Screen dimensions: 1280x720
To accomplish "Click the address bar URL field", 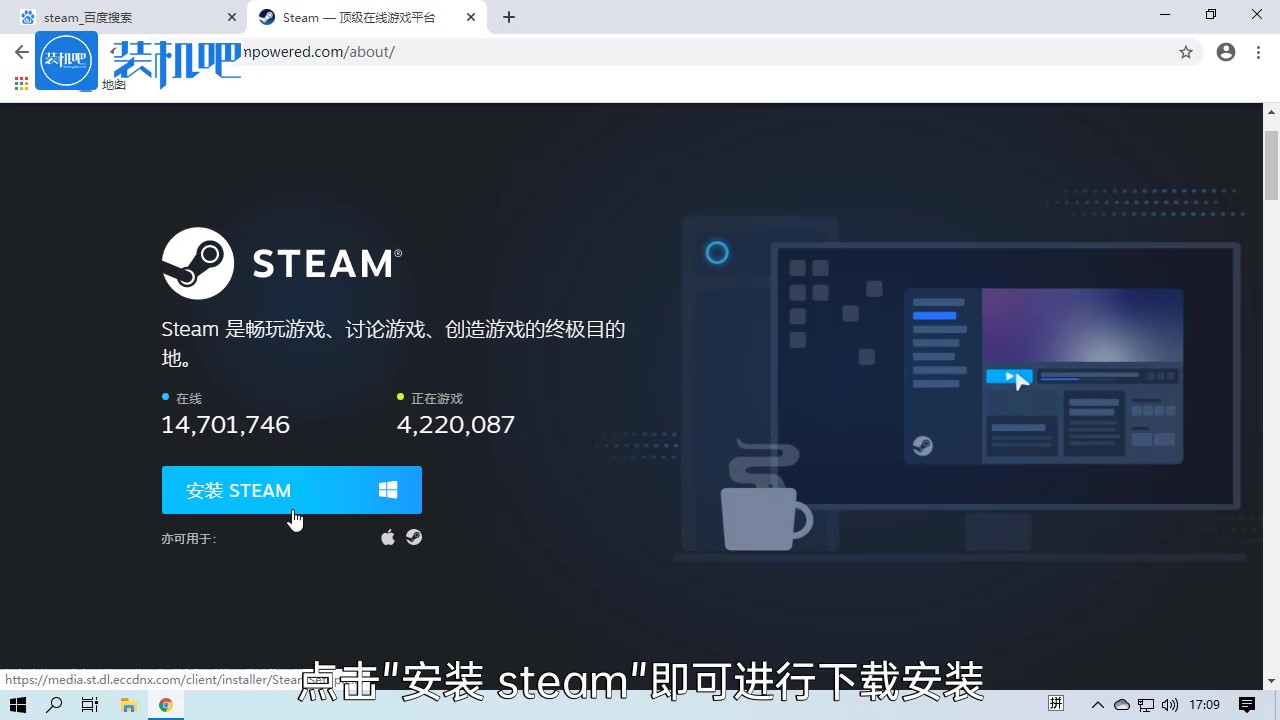I will pos(700,52).
